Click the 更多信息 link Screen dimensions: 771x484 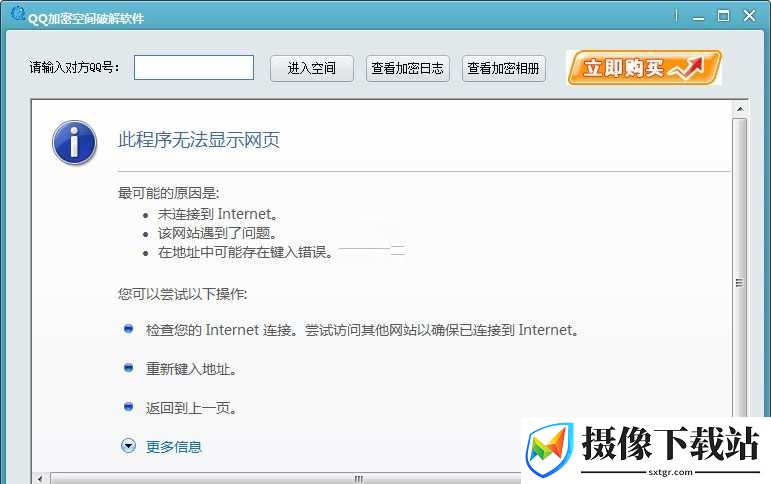(x=174, y=447)
